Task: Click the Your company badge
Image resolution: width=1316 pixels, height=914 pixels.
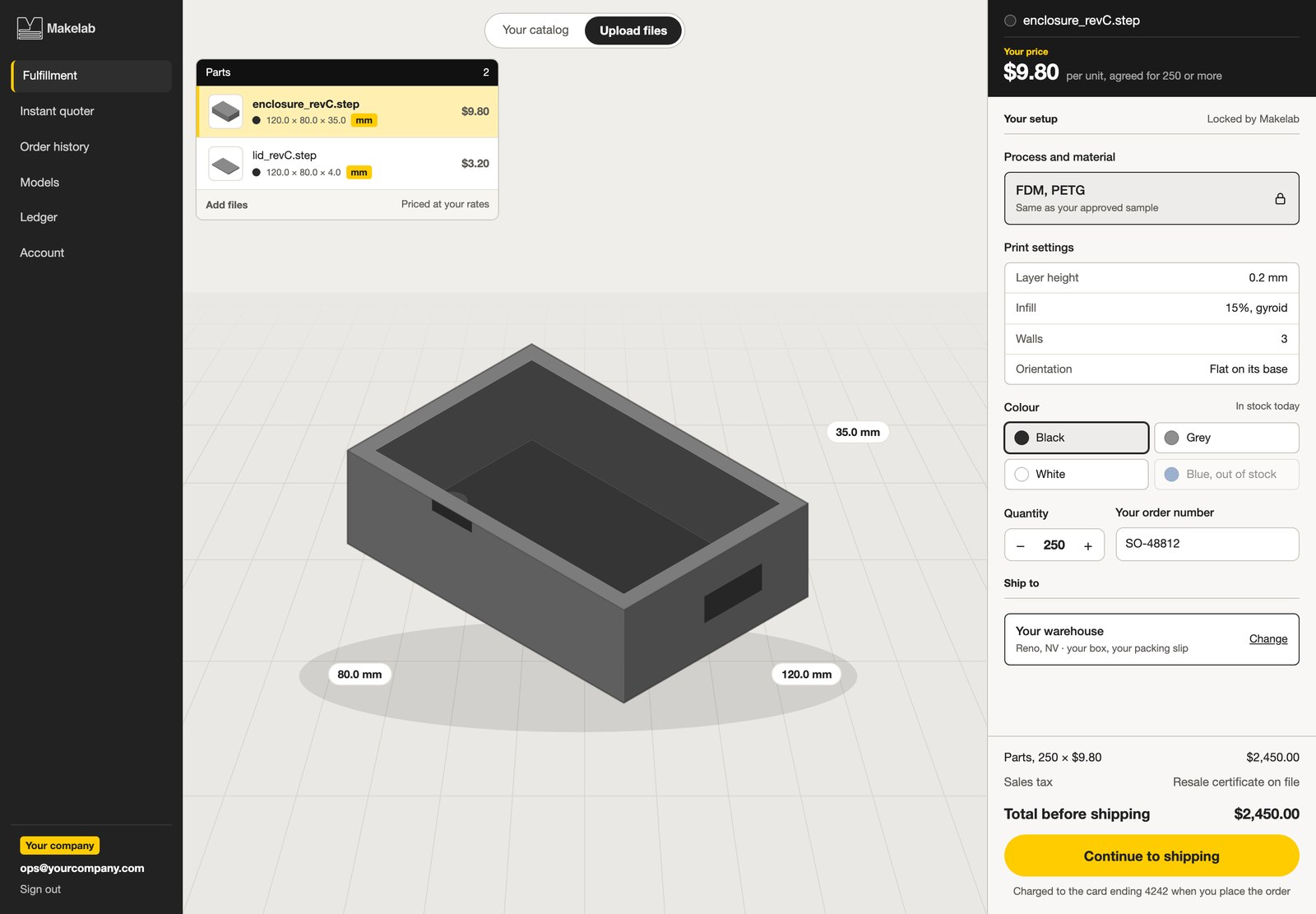Action: tap(59, 846)
